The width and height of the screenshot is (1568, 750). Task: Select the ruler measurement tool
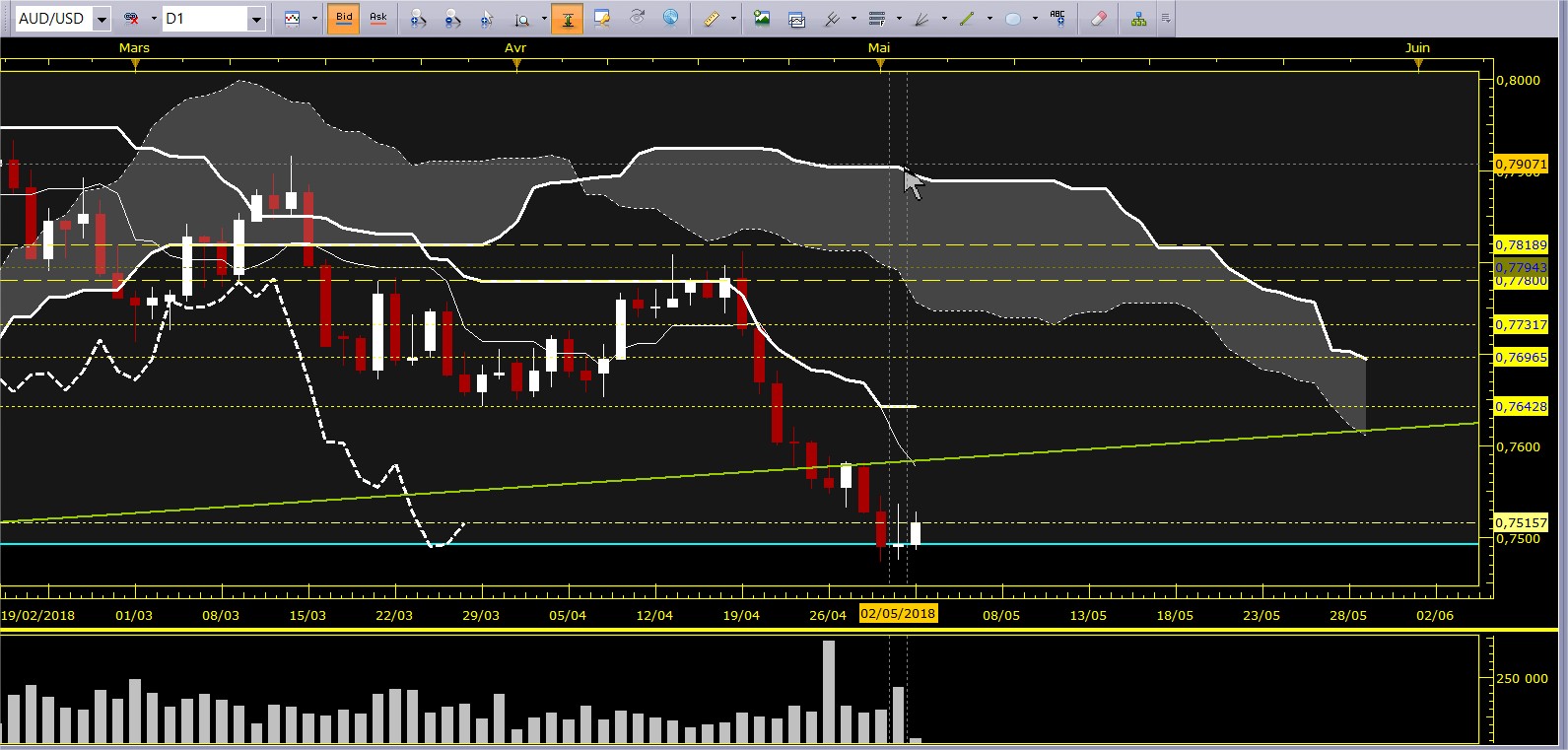point(712,18)
